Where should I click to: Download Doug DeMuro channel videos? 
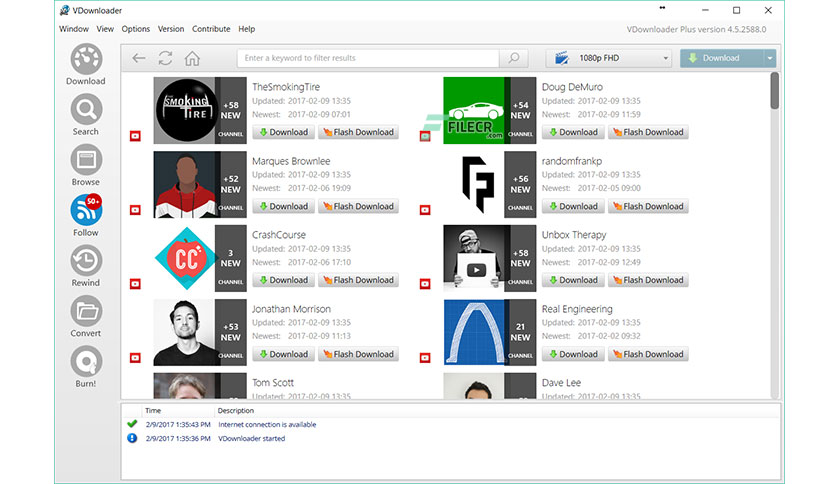(573, 132)
